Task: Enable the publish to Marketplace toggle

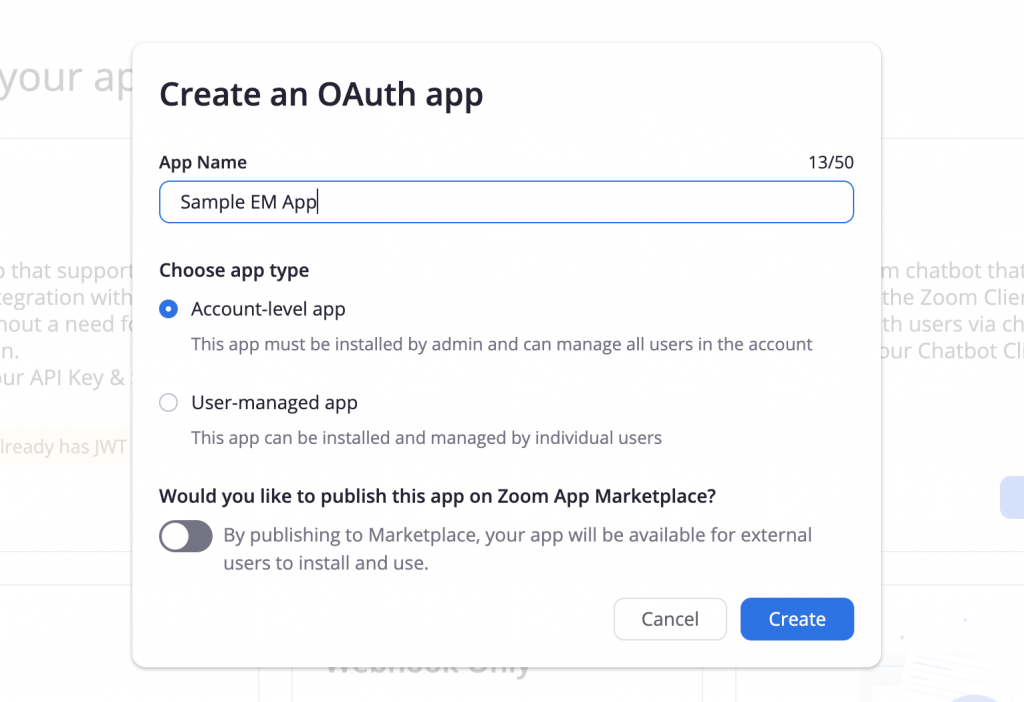Action: [185, 536]
